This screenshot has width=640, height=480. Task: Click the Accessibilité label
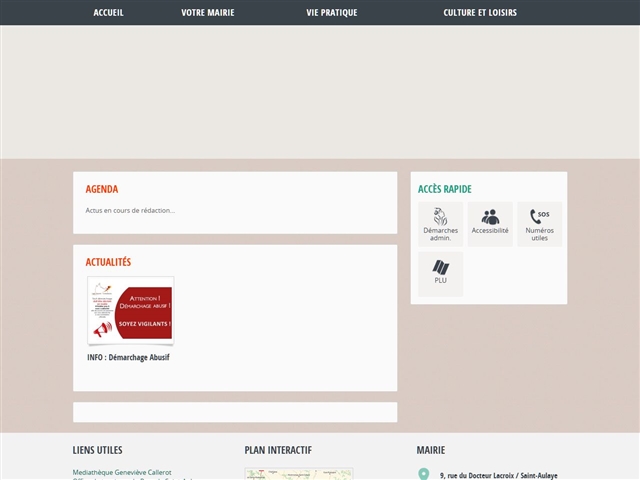point(490,230)
